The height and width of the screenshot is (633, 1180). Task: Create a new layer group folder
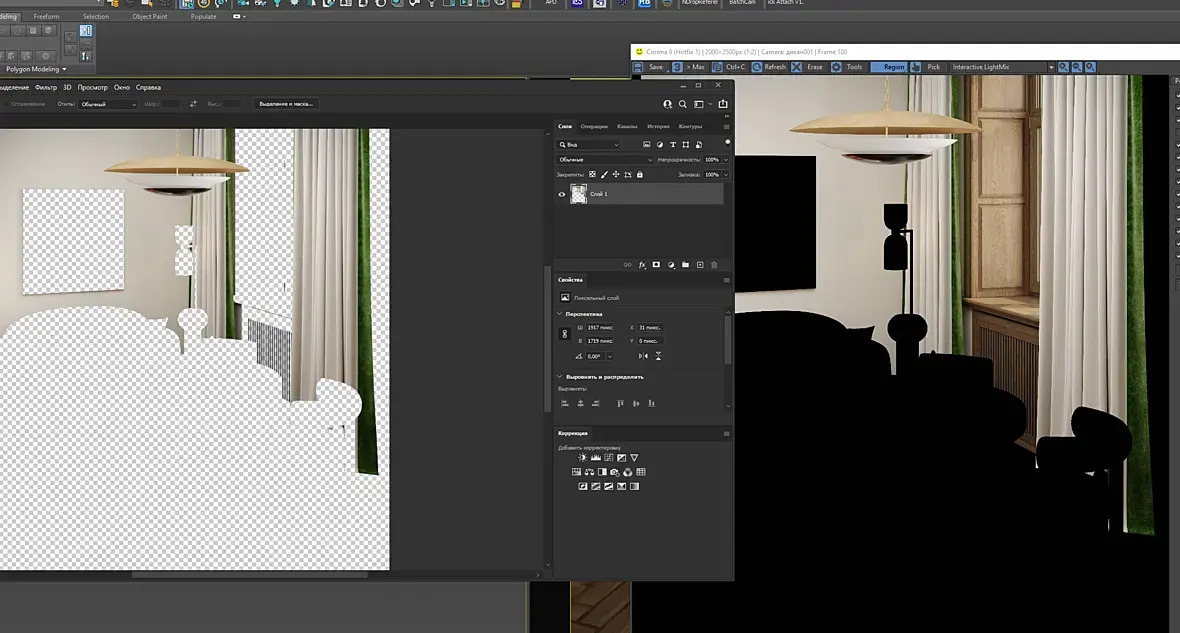[x=685, y=265]
